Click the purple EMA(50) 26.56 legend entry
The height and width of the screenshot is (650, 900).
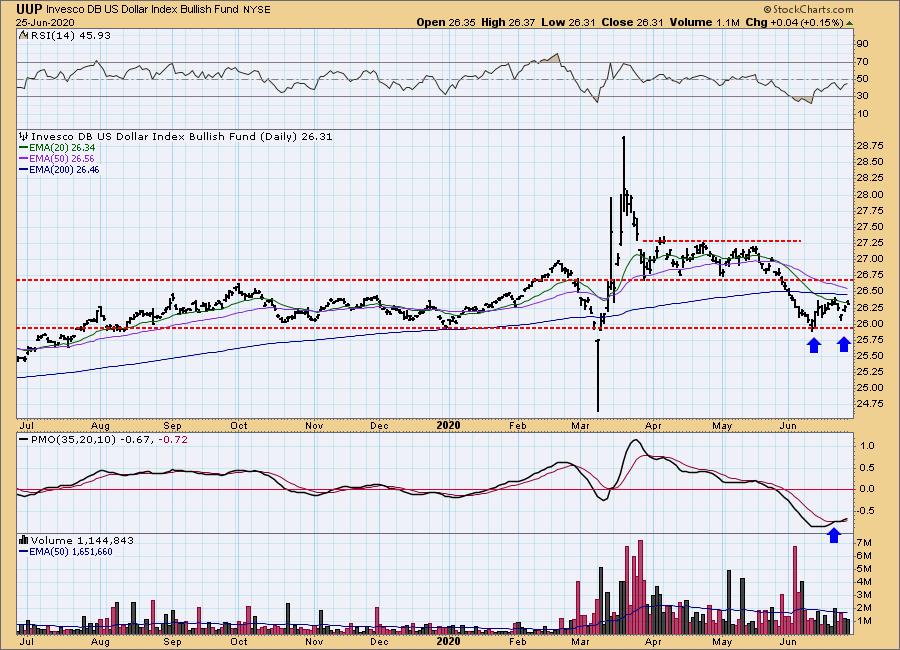pos(57,158)
